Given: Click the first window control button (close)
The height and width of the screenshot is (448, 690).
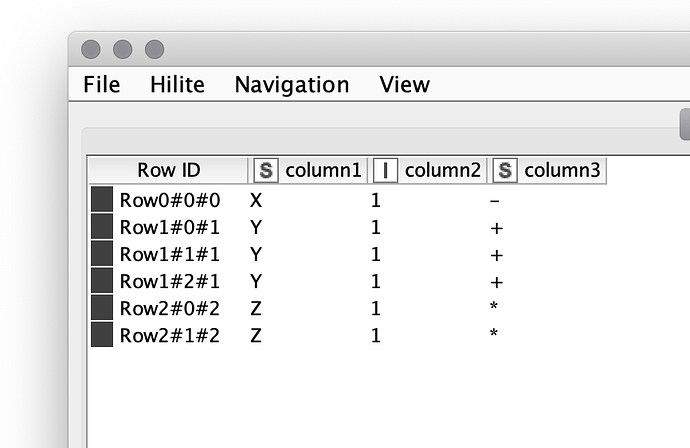Looking at the screenshot, I should pos(91,49).
